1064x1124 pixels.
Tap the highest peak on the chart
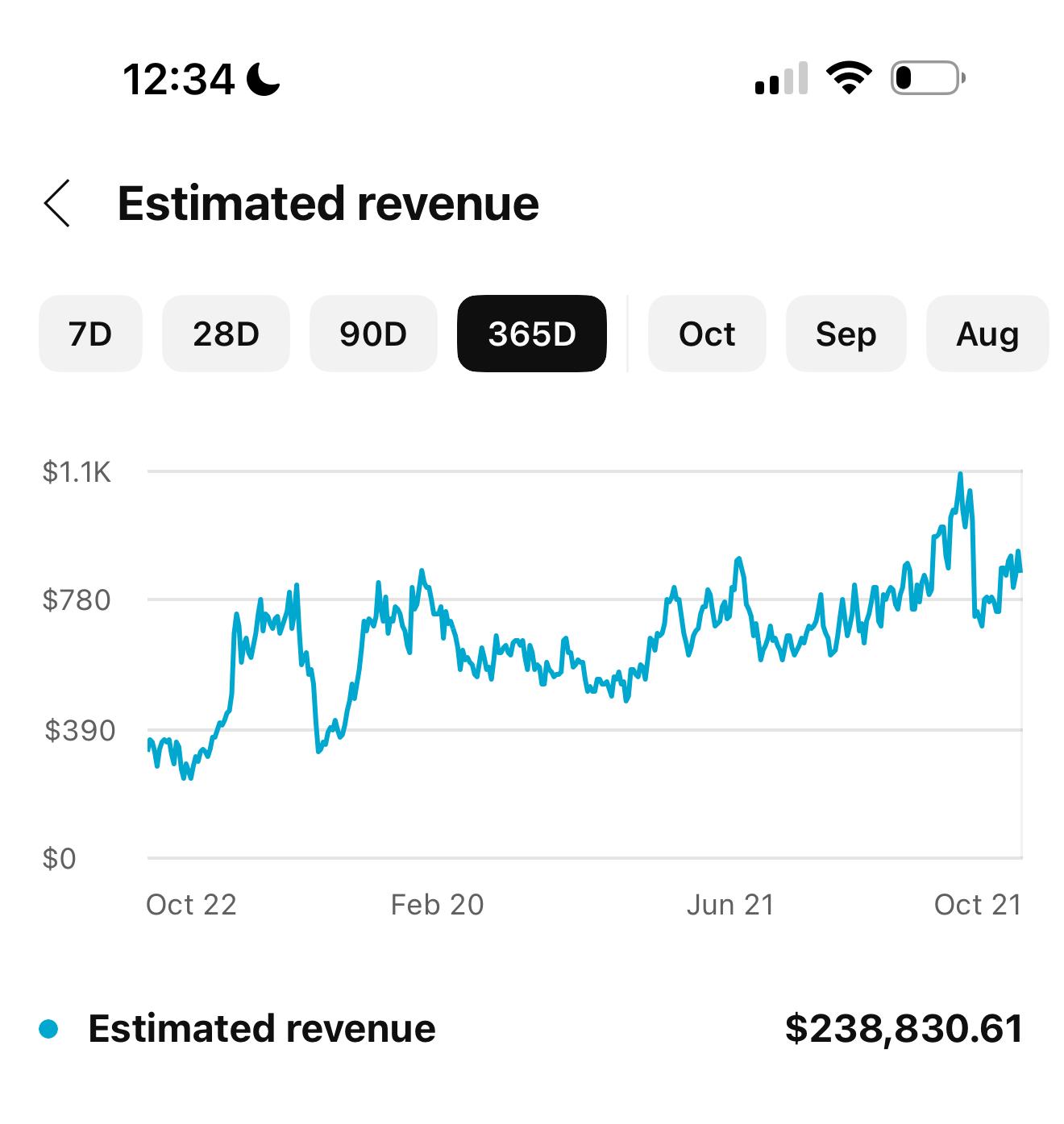coord(959,475)
